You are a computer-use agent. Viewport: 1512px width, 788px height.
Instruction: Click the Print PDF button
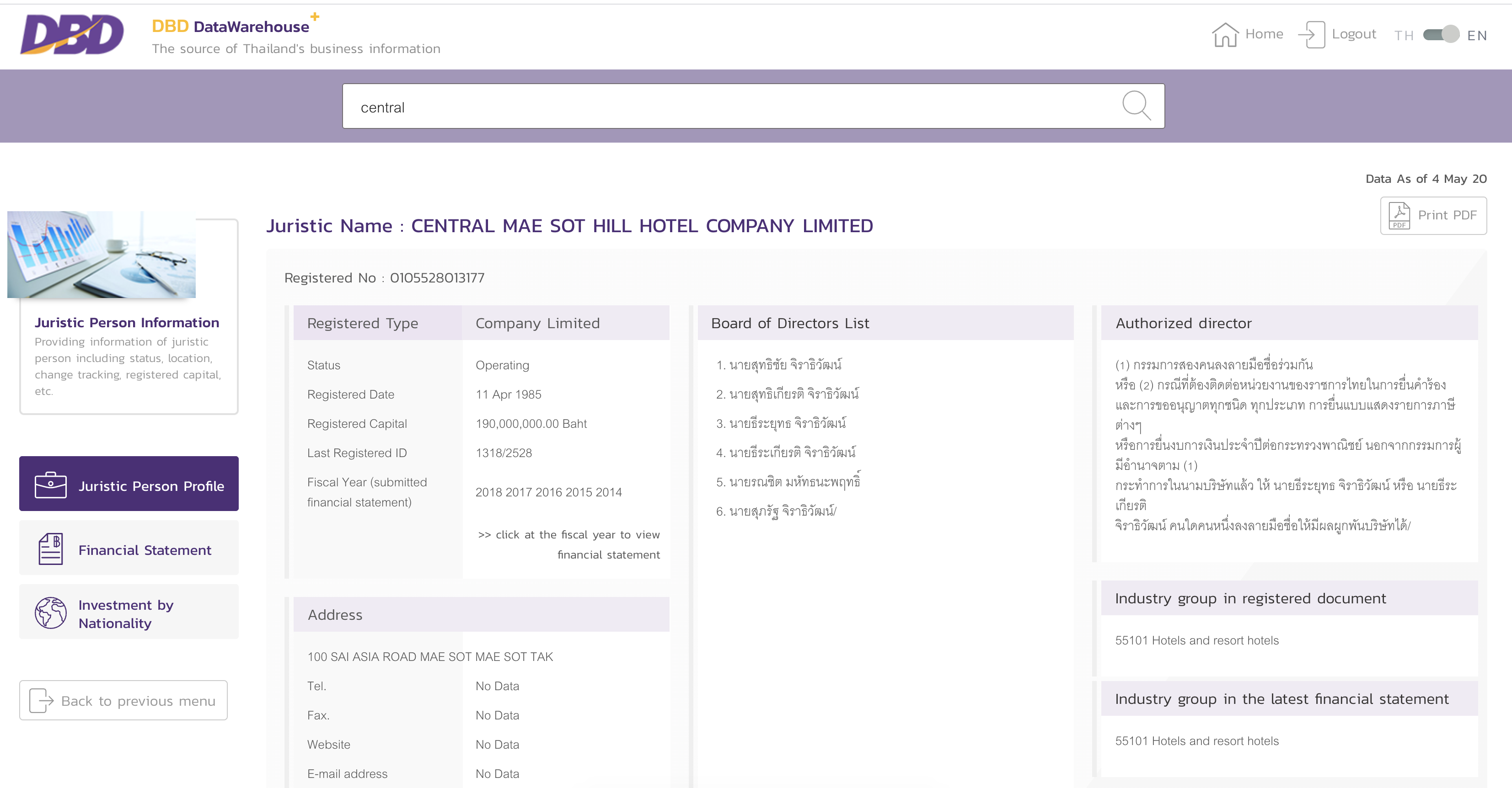1433,216
